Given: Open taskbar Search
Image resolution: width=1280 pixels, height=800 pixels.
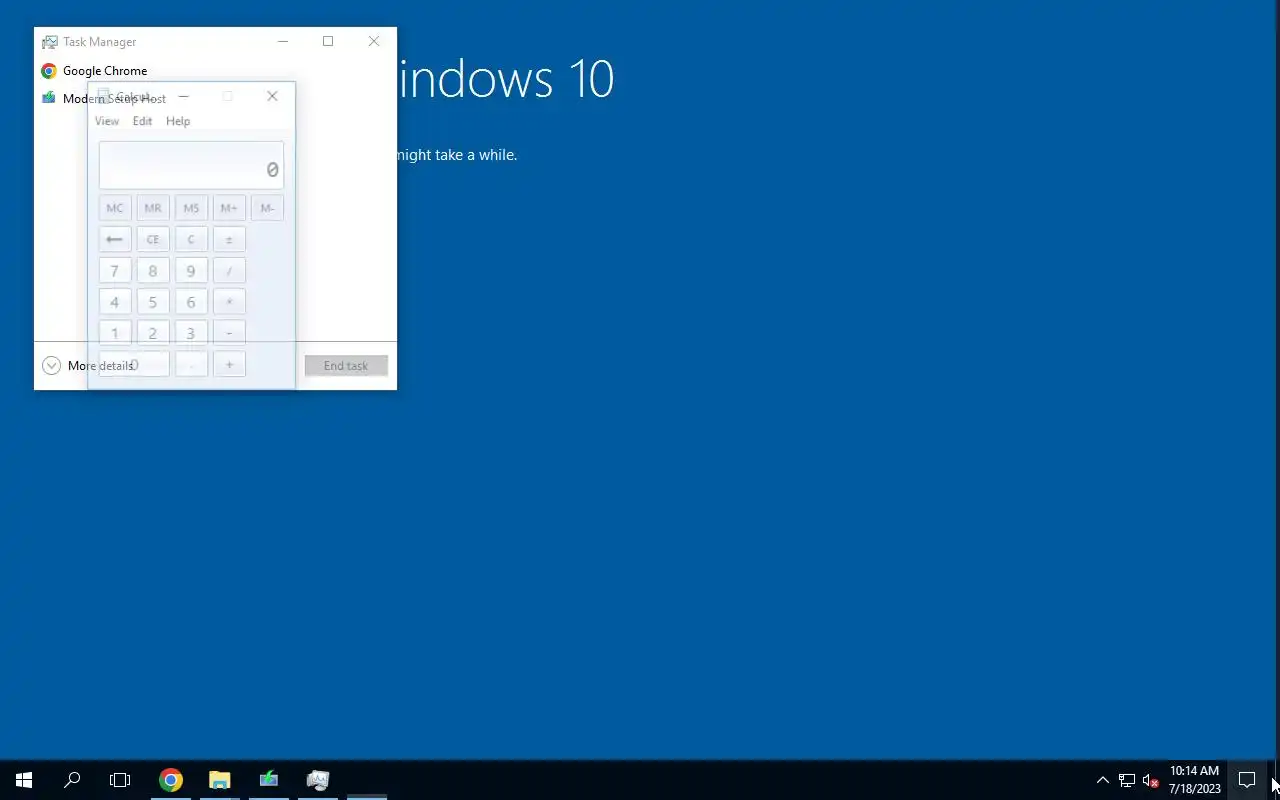Looking at the screenshot, I should click(72, 780).
